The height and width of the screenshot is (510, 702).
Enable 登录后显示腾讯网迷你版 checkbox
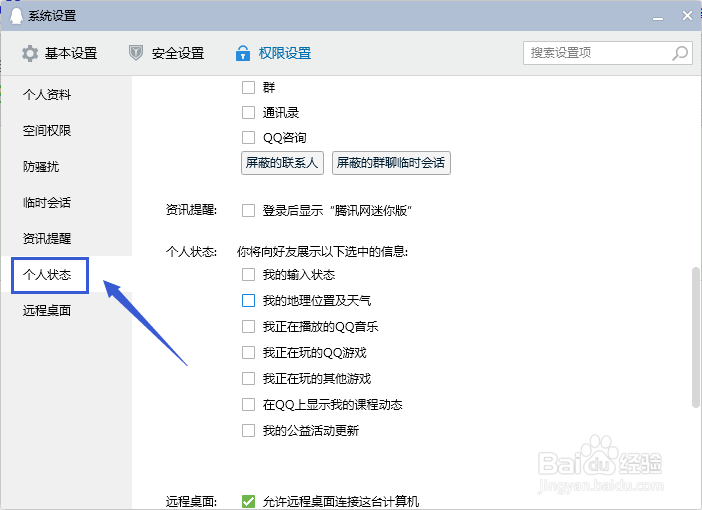pos(248,210)
